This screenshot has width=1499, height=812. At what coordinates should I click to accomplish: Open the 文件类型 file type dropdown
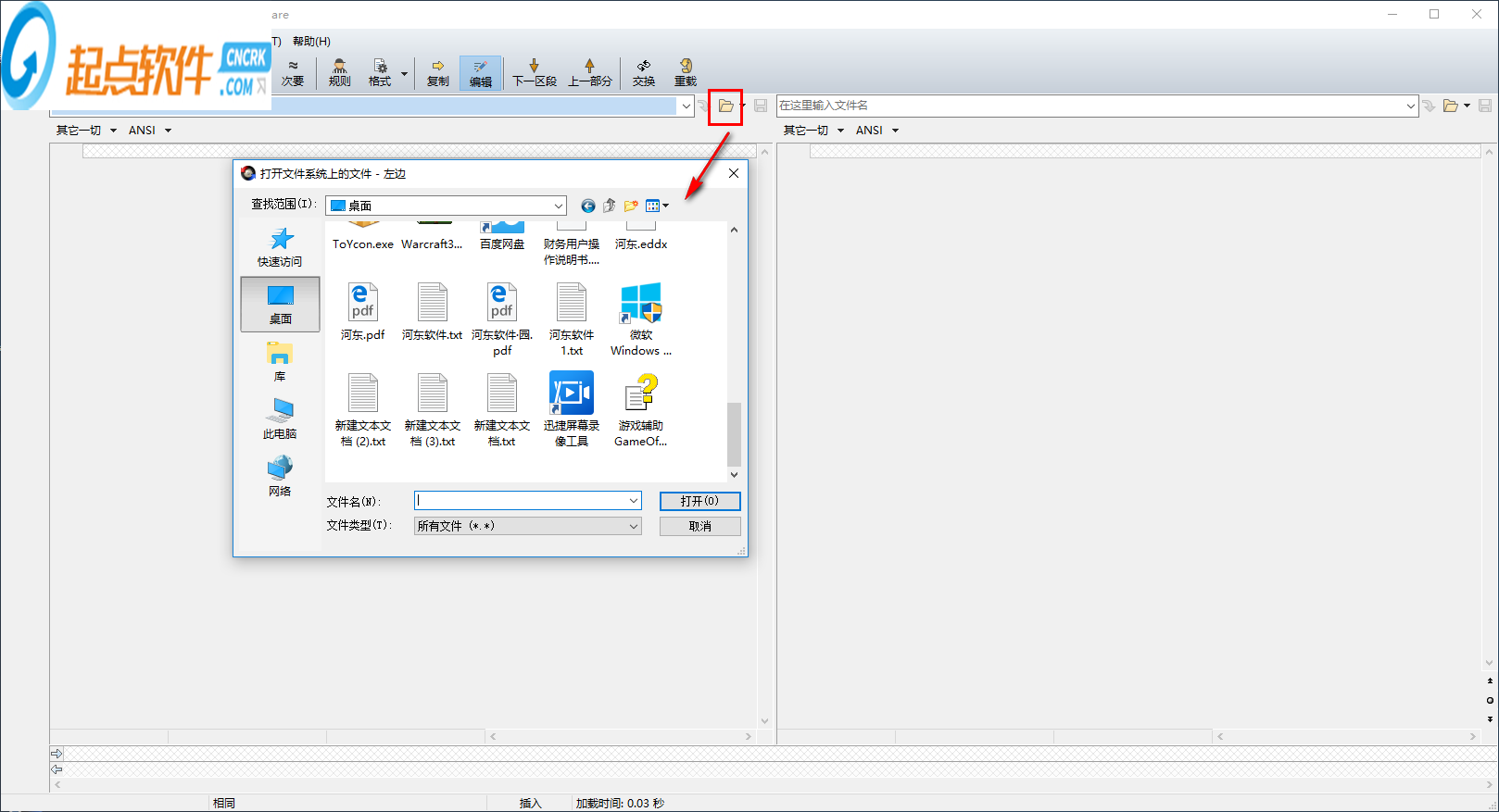pyautogui.click(x=634, y=526)
